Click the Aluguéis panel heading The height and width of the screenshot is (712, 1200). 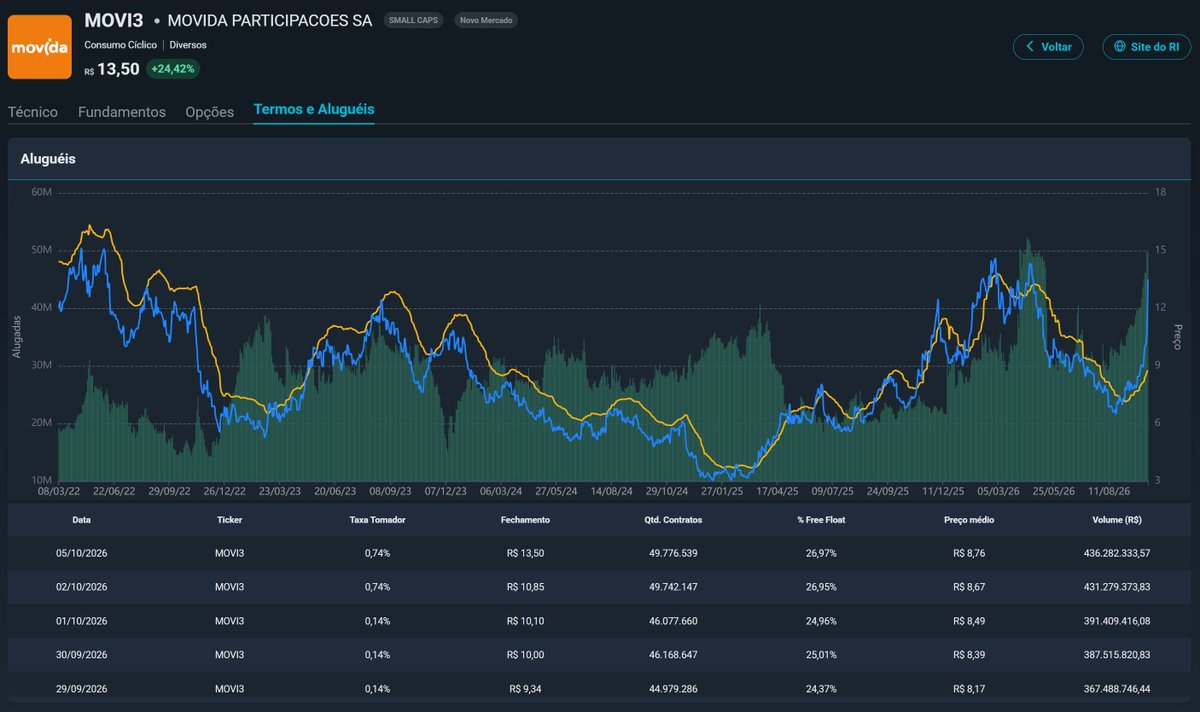pos(48,159)
